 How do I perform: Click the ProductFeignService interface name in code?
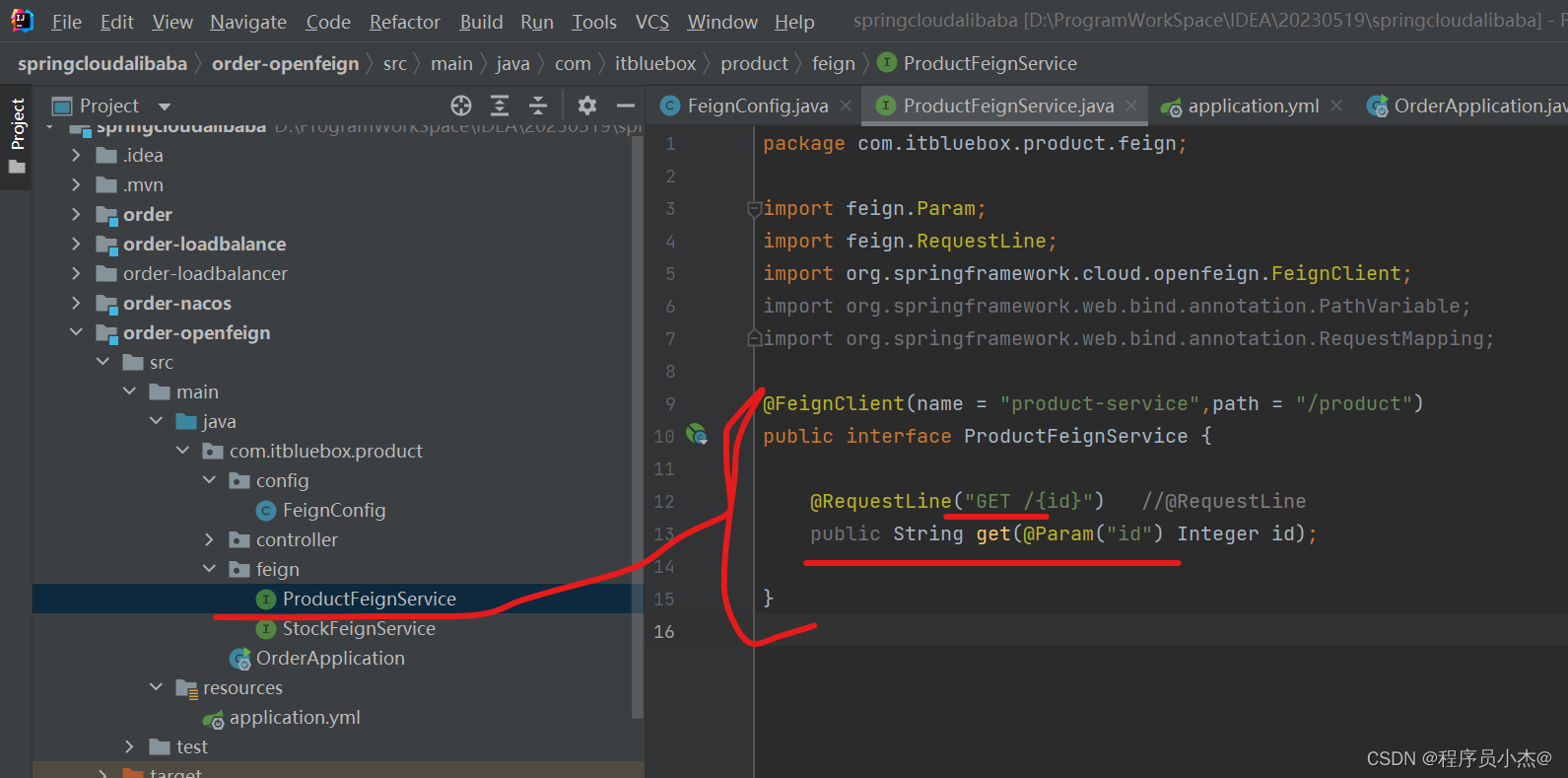tap(1075, 436)
